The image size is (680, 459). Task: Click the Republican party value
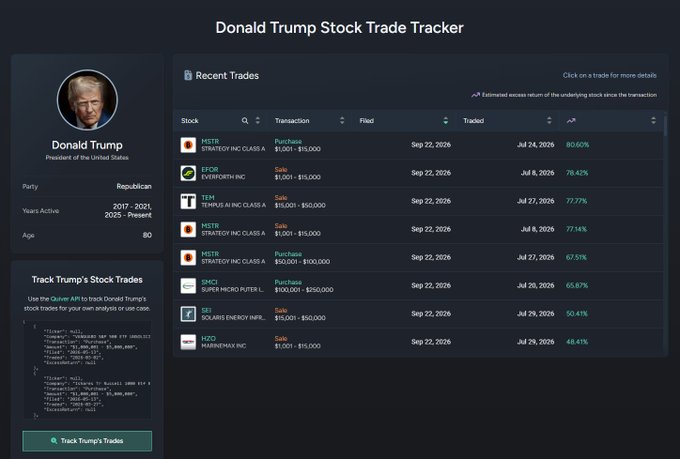[134, 187]
